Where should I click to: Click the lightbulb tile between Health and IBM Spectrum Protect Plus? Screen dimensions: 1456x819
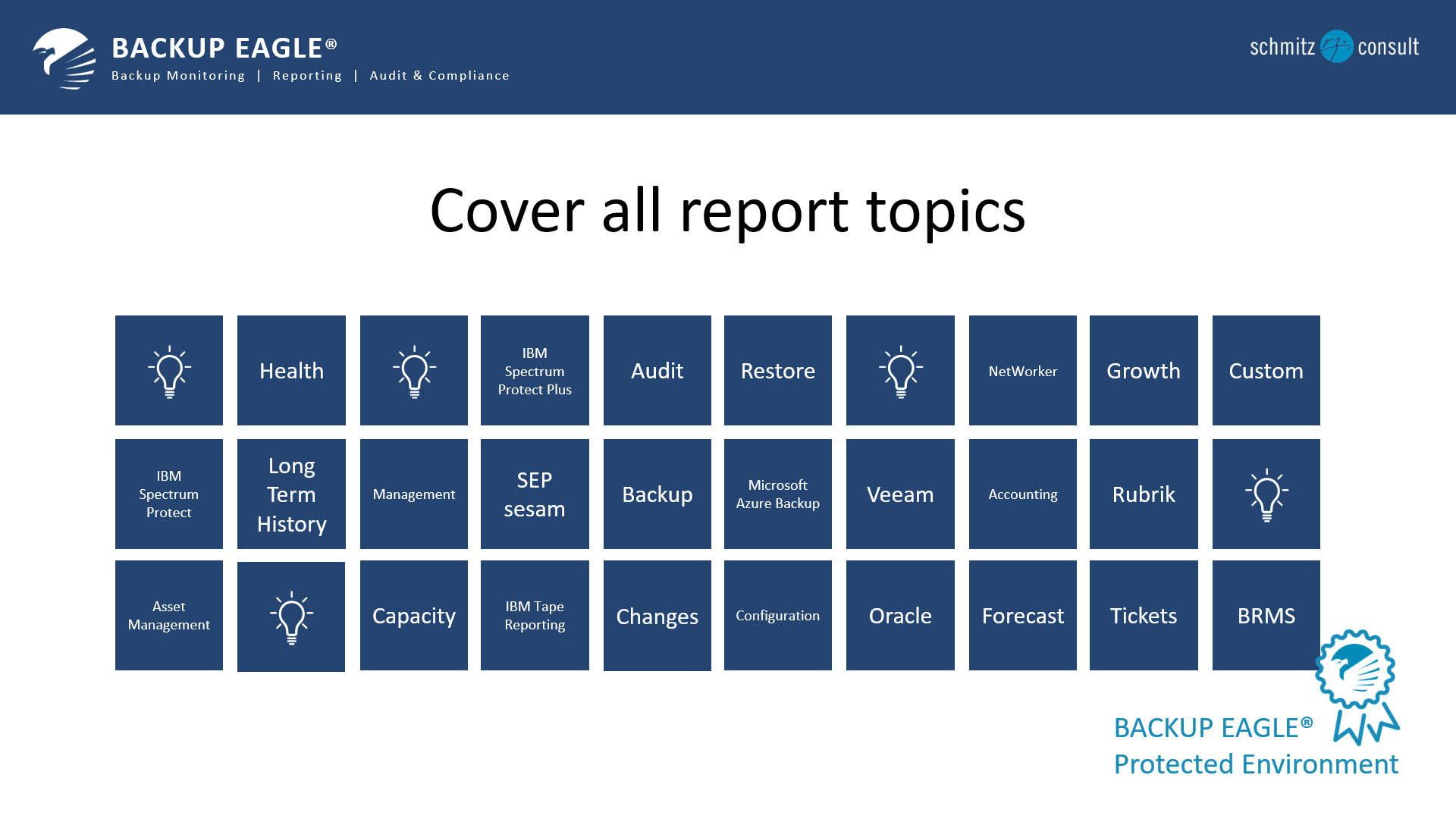click(414, 371)
